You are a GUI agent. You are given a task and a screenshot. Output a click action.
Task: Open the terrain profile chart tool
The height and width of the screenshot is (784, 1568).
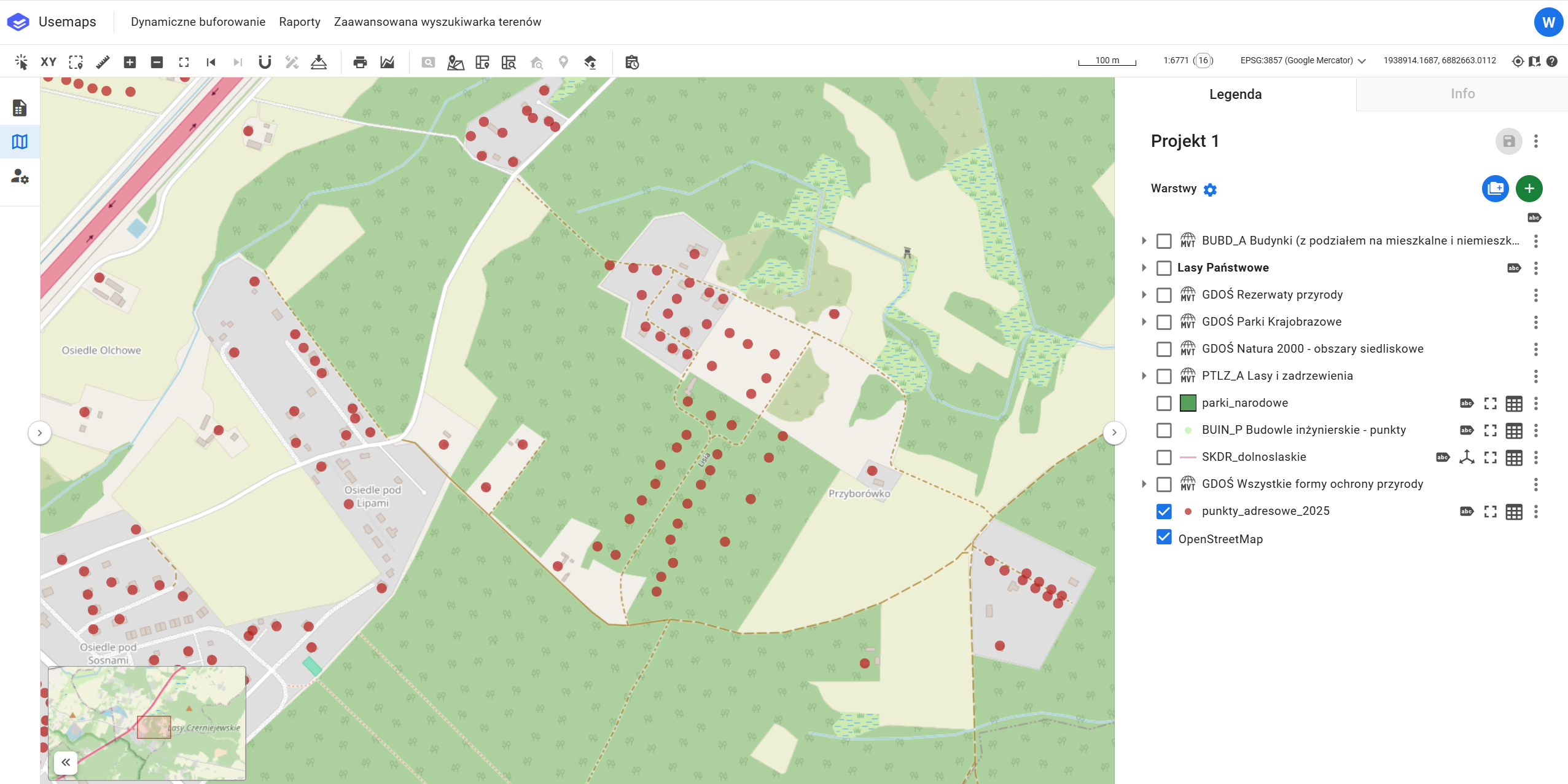[x=387, y=62]
